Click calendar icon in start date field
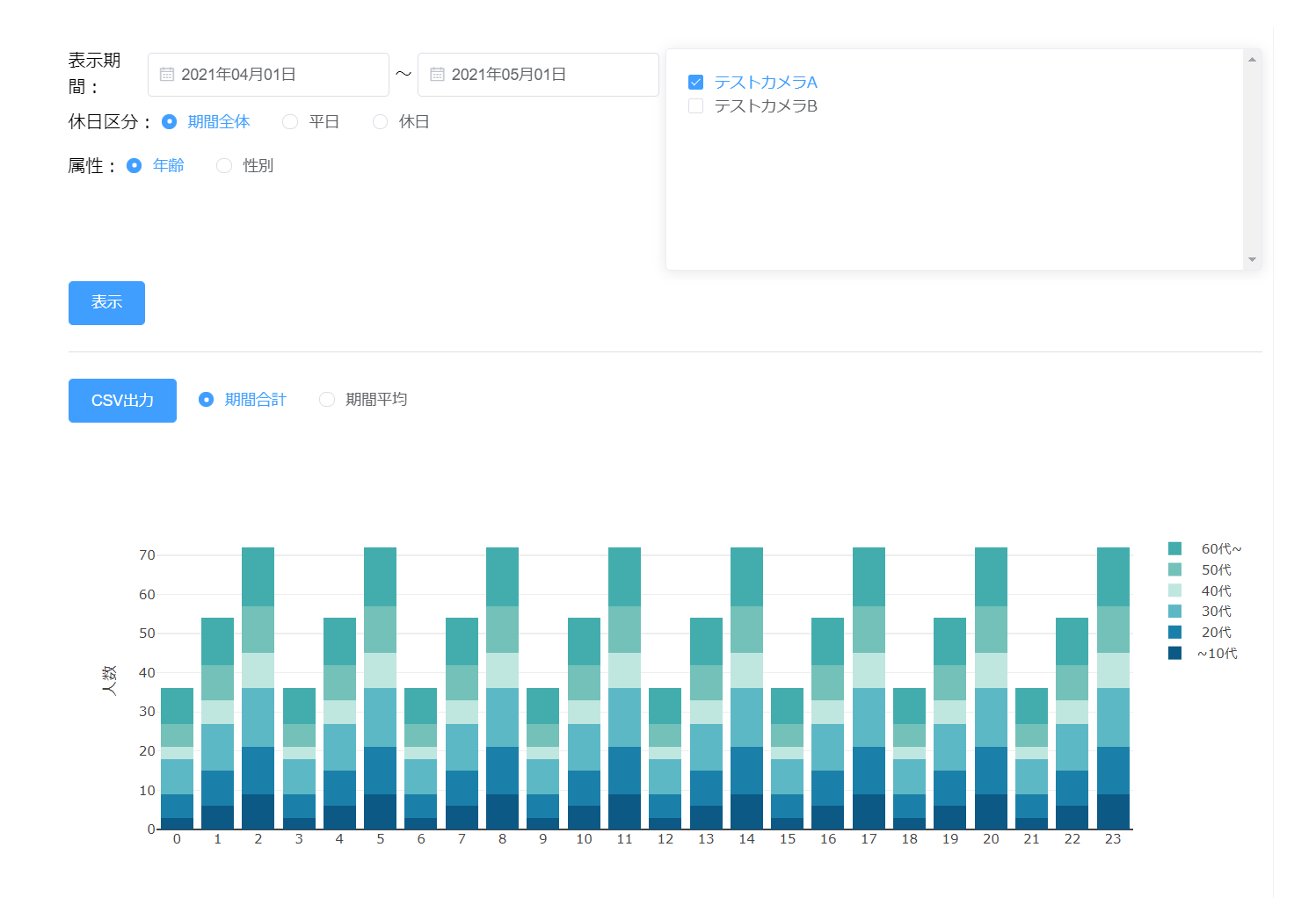 (x=167, y=75)
